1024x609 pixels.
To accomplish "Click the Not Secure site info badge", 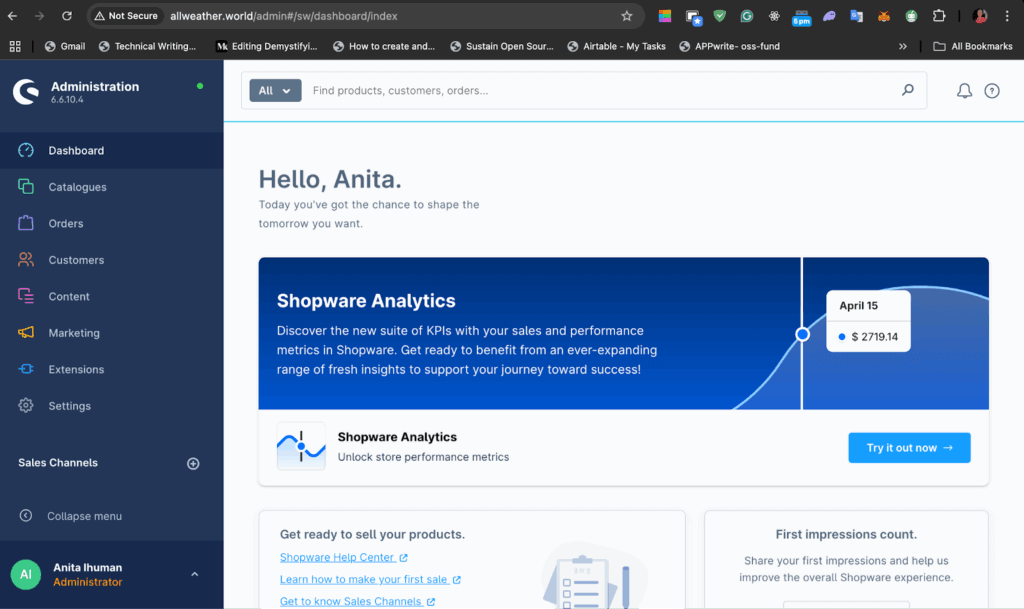I will (126, 16).
